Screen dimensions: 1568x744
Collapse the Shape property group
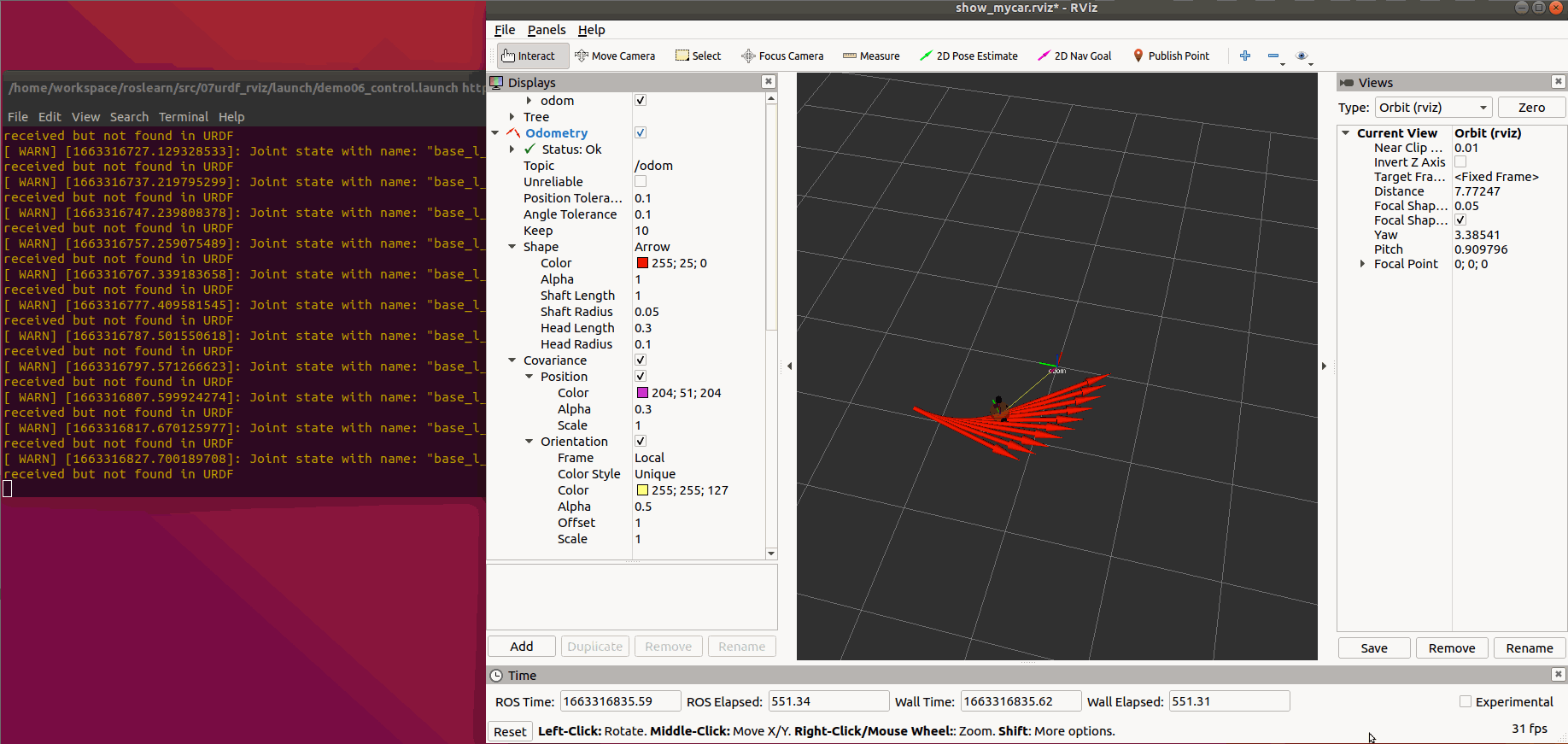tap(512, 247)
